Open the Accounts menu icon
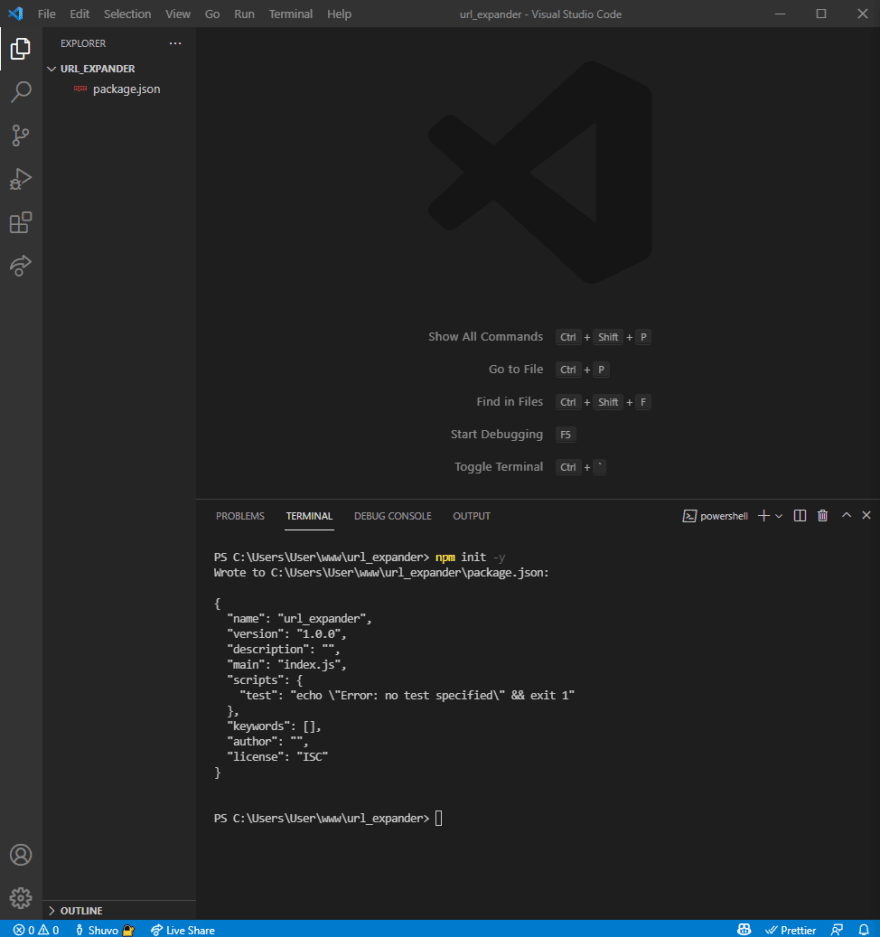This screenshot has height=937, width=880. click(21, 855)
